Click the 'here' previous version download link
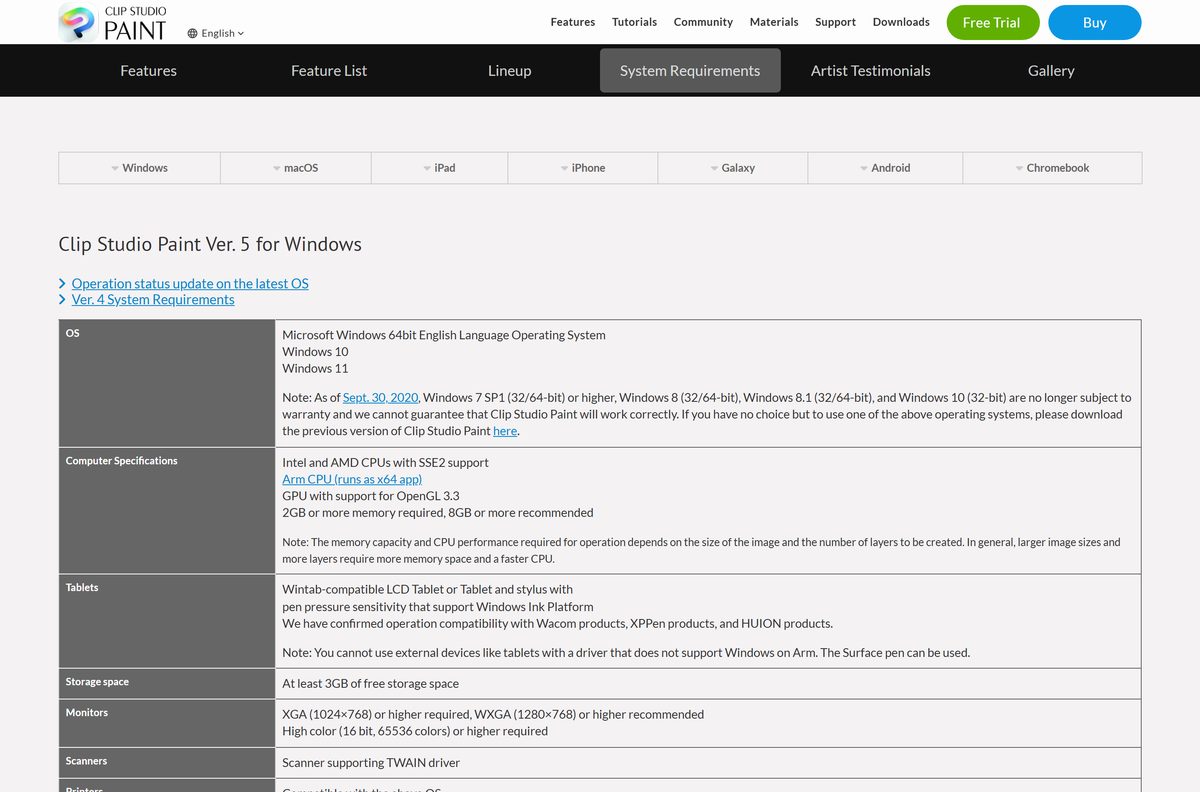Viewport: 1200px width, 792px height. (505, 431)
